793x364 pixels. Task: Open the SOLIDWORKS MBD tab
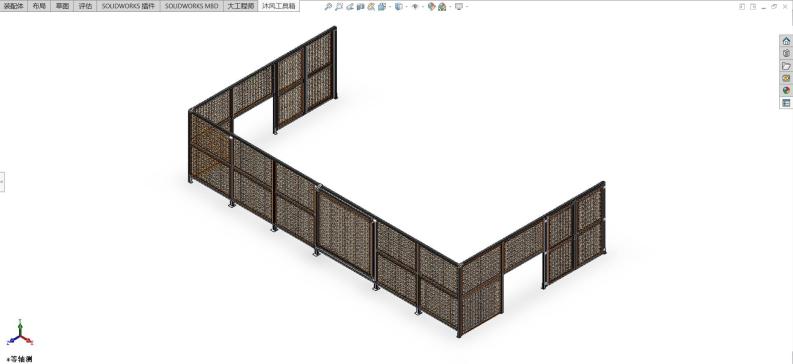(191, 6)
